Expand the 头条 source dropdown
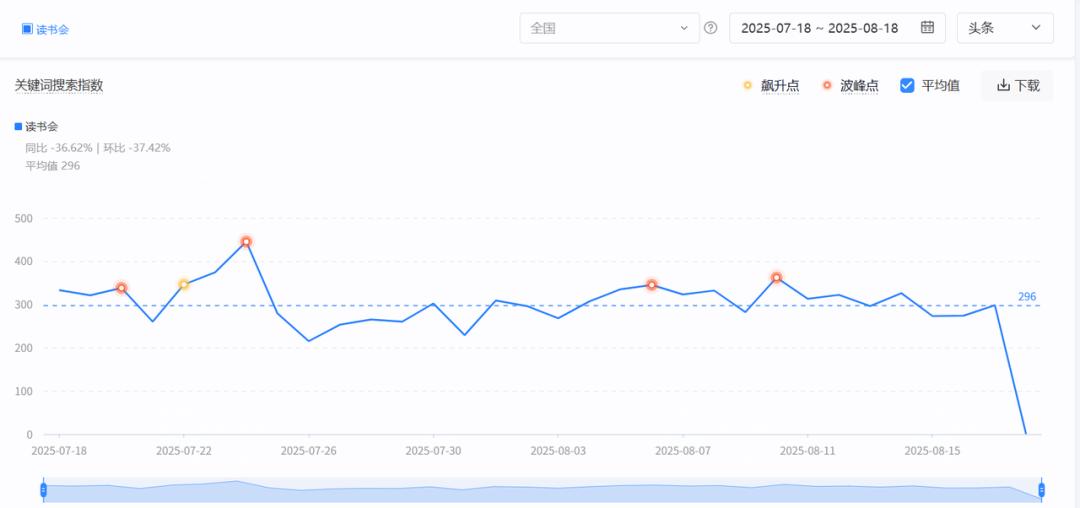Image resolution: width=1080 pixels, height=508 pixels. pos(1005,28)
